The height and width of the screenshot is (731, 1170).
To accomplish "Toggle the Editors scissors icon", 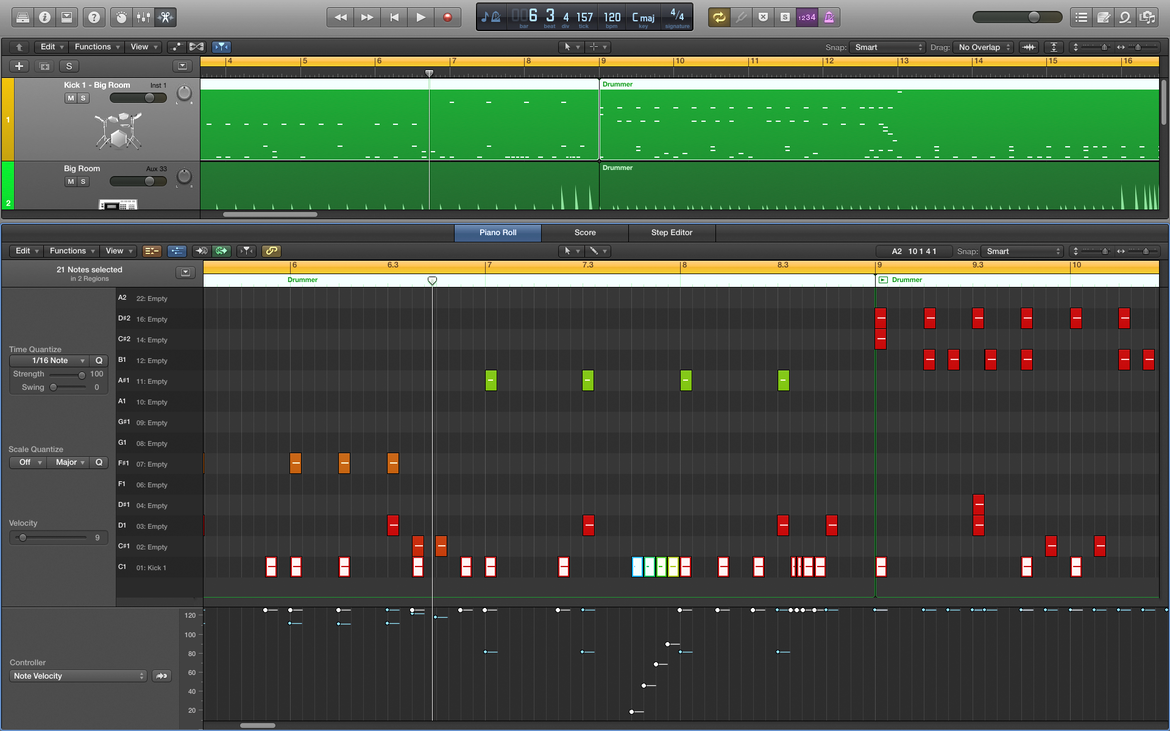I will tap(165, 16).
